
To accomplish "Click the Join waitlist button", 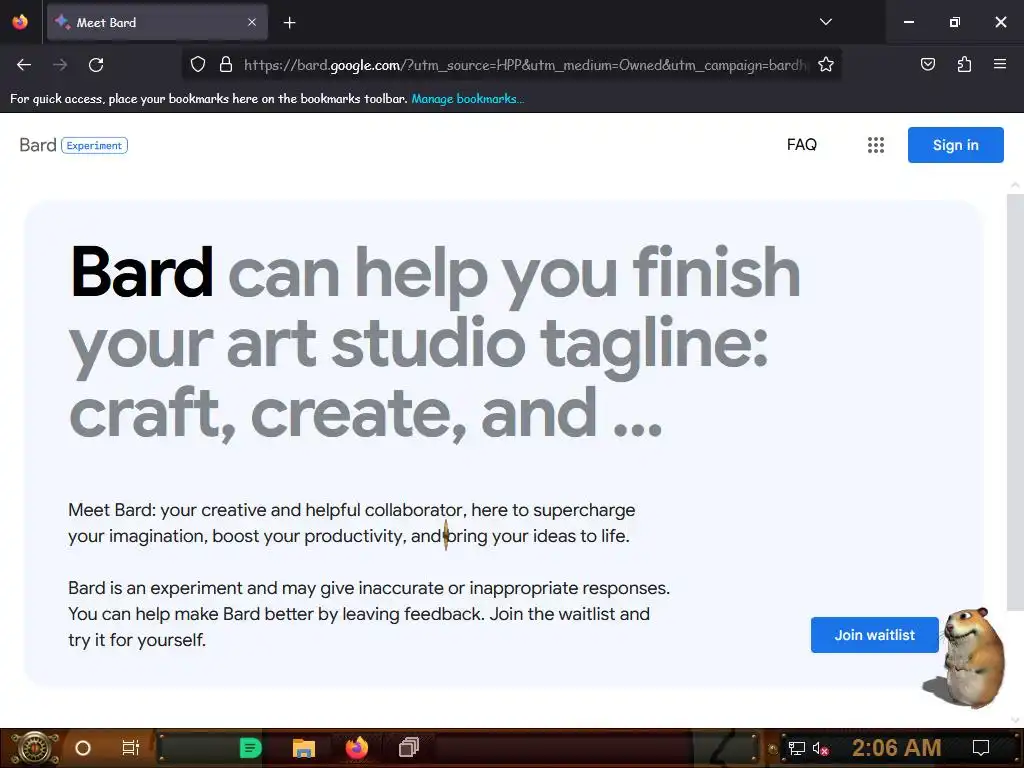I will tap(874, 635).
